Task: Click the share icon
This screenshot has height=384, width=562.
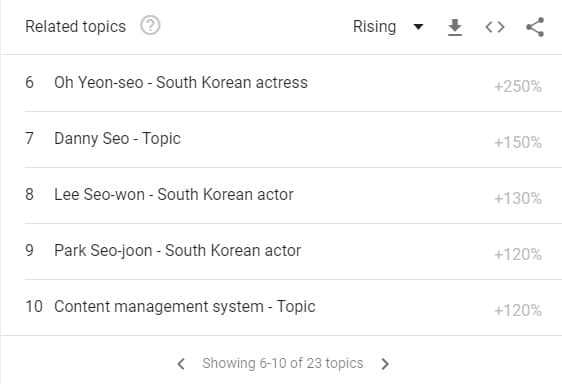Action: pos(535,27)
